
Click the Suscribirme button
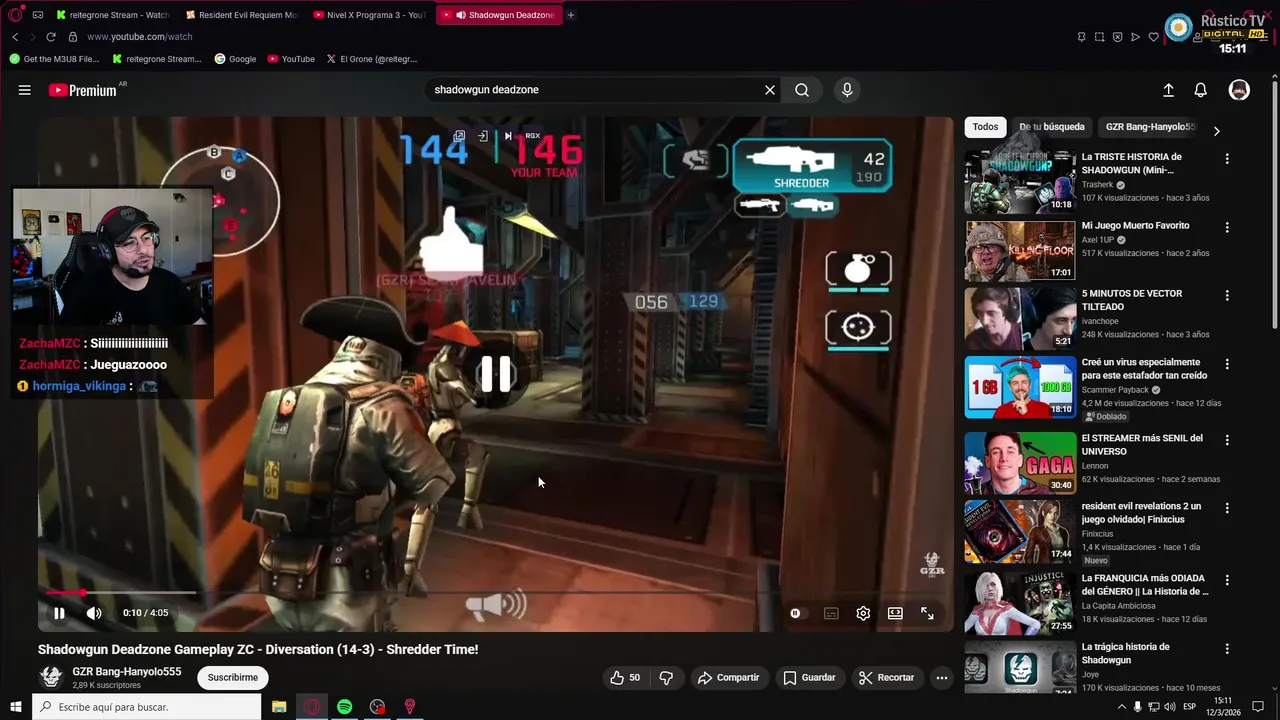(233, 678)
